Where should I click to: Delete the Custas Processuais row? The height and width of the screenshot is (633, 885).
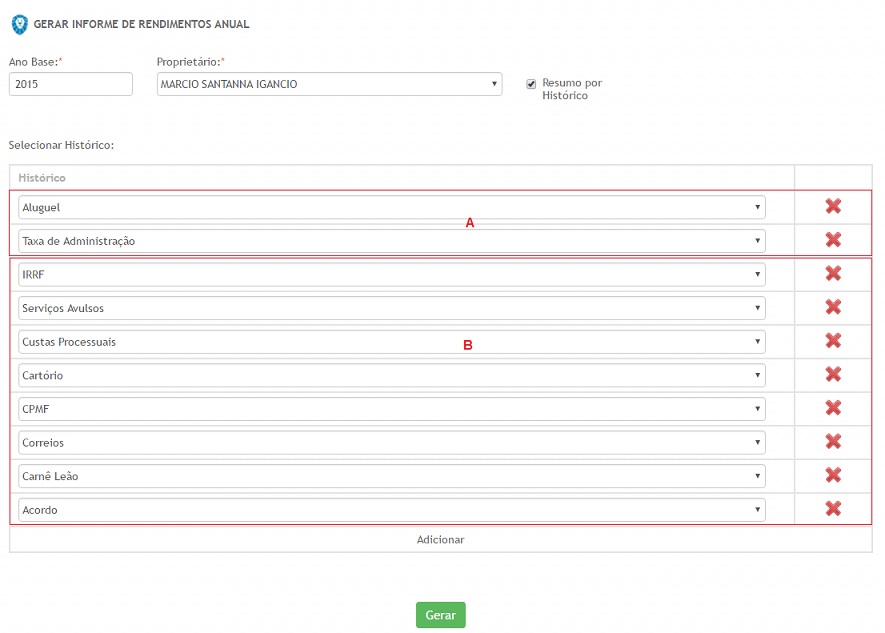click(832, 341)
